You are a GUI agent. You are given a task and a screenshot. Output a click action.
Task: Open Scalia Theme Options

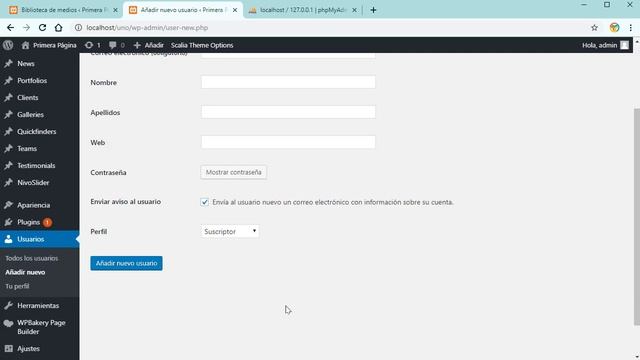click(202, 45)
